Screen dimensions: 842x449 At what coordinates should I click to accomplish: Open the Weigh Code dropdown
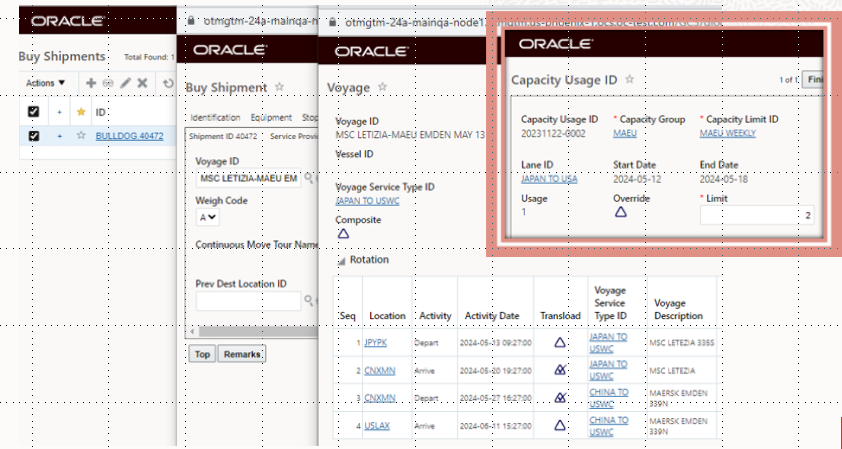tap(207, 217)
